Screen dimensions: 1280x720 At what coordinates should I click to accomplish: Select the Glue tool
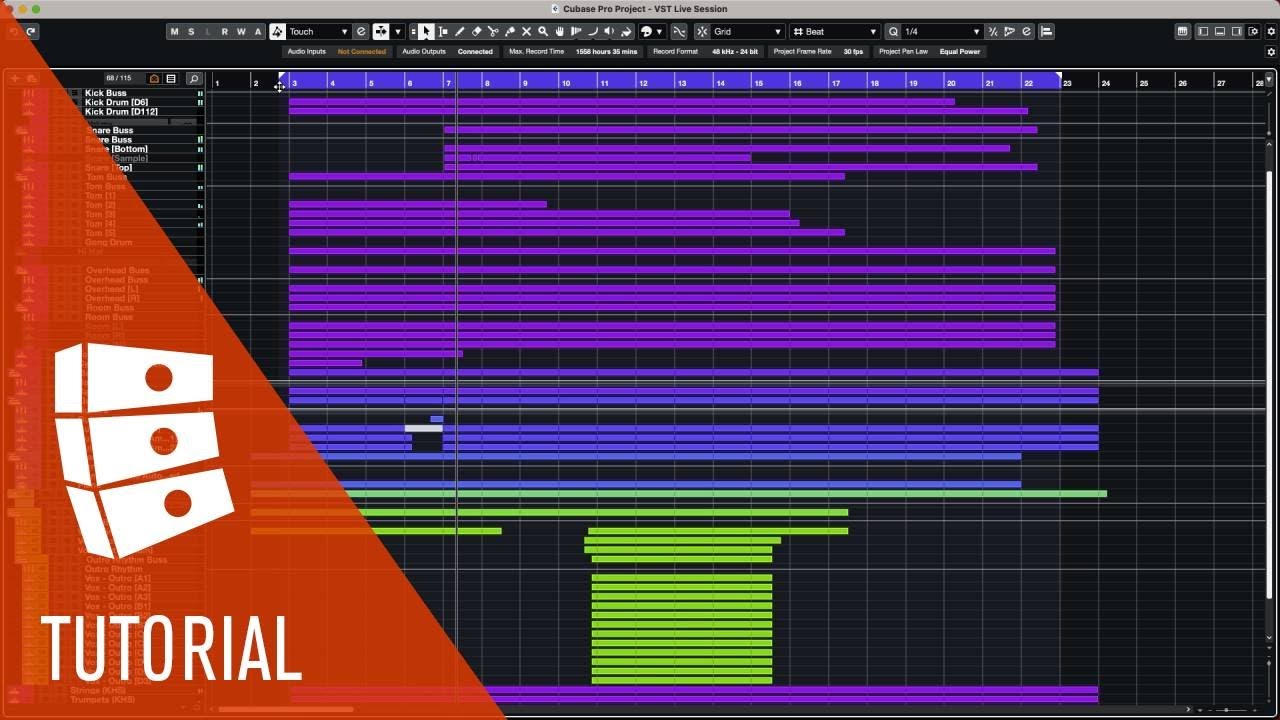510,32
